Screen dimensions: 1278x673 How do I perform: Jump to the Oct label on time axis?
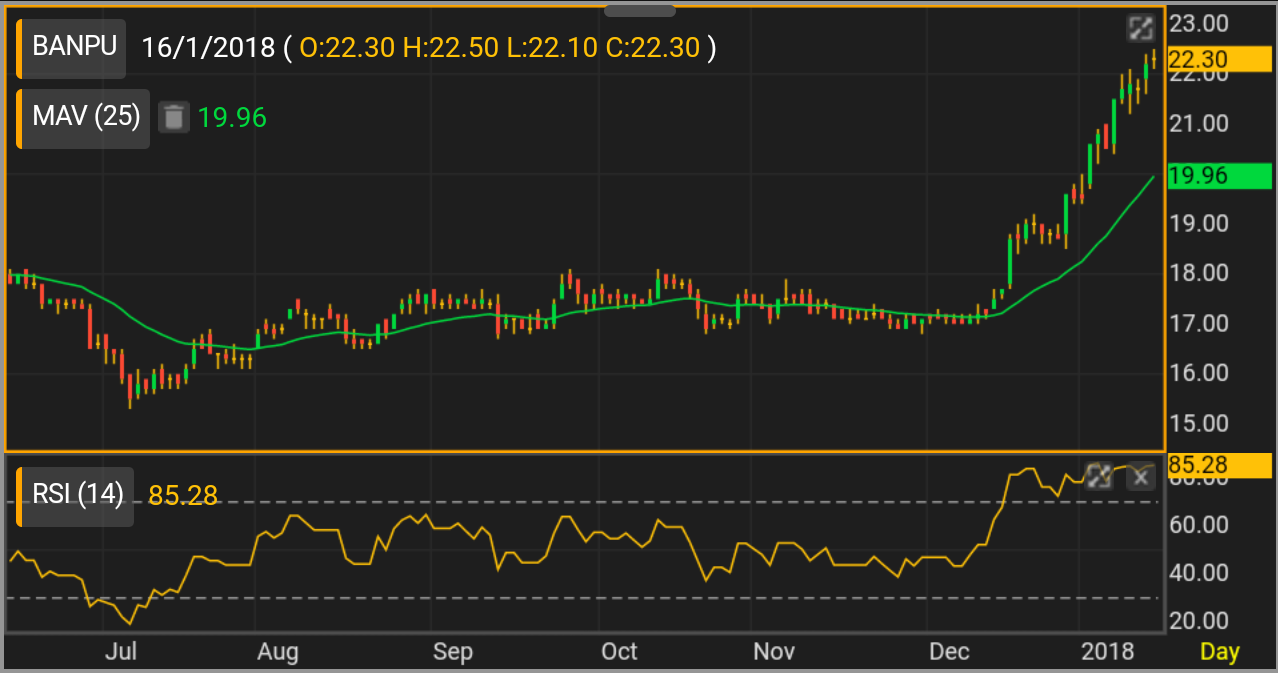[x=619, y=652]
